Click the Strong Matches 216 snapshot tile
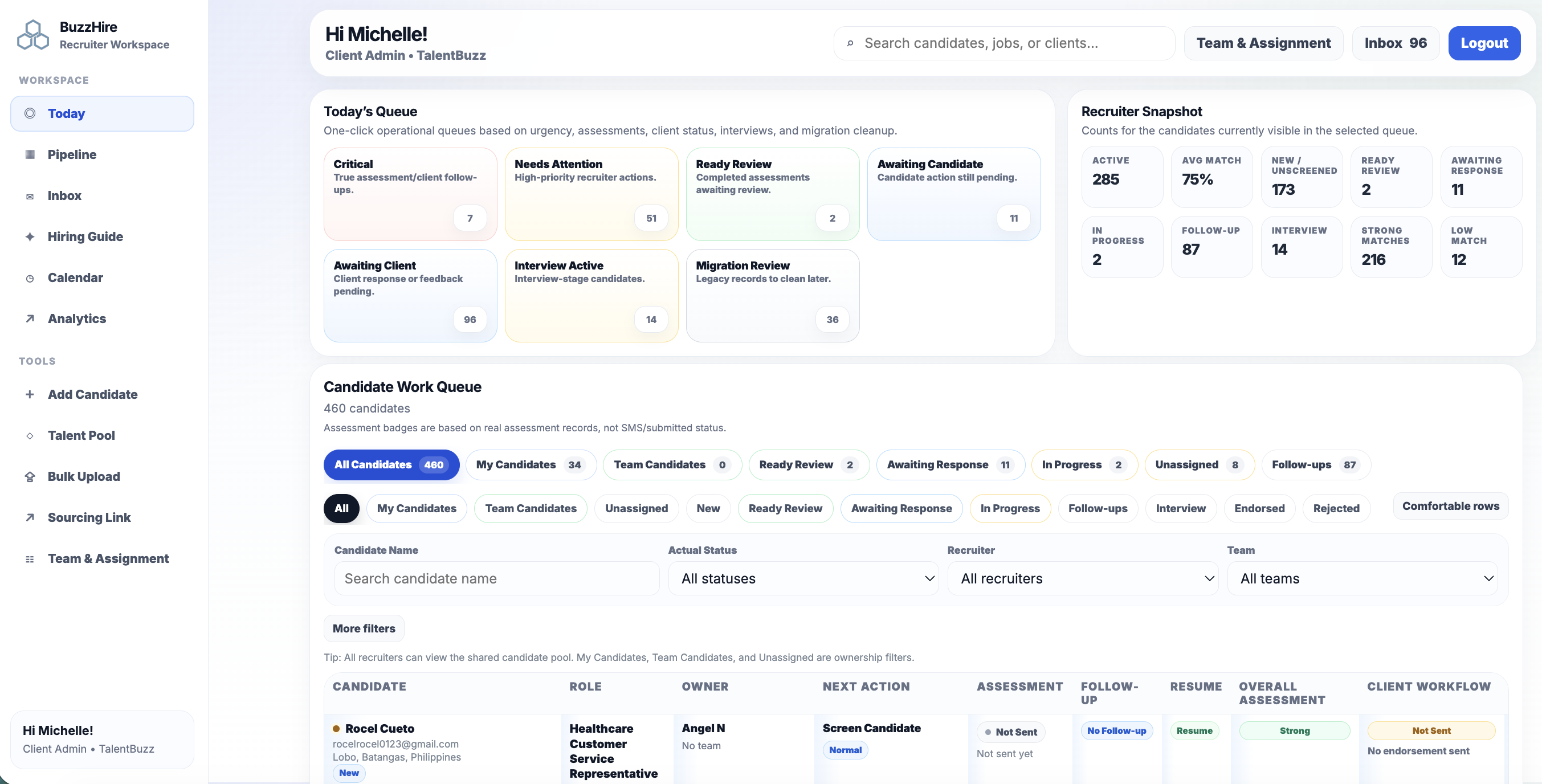Image resolution: width=1542 pixels, height=784 pixels. (1390, 247)
